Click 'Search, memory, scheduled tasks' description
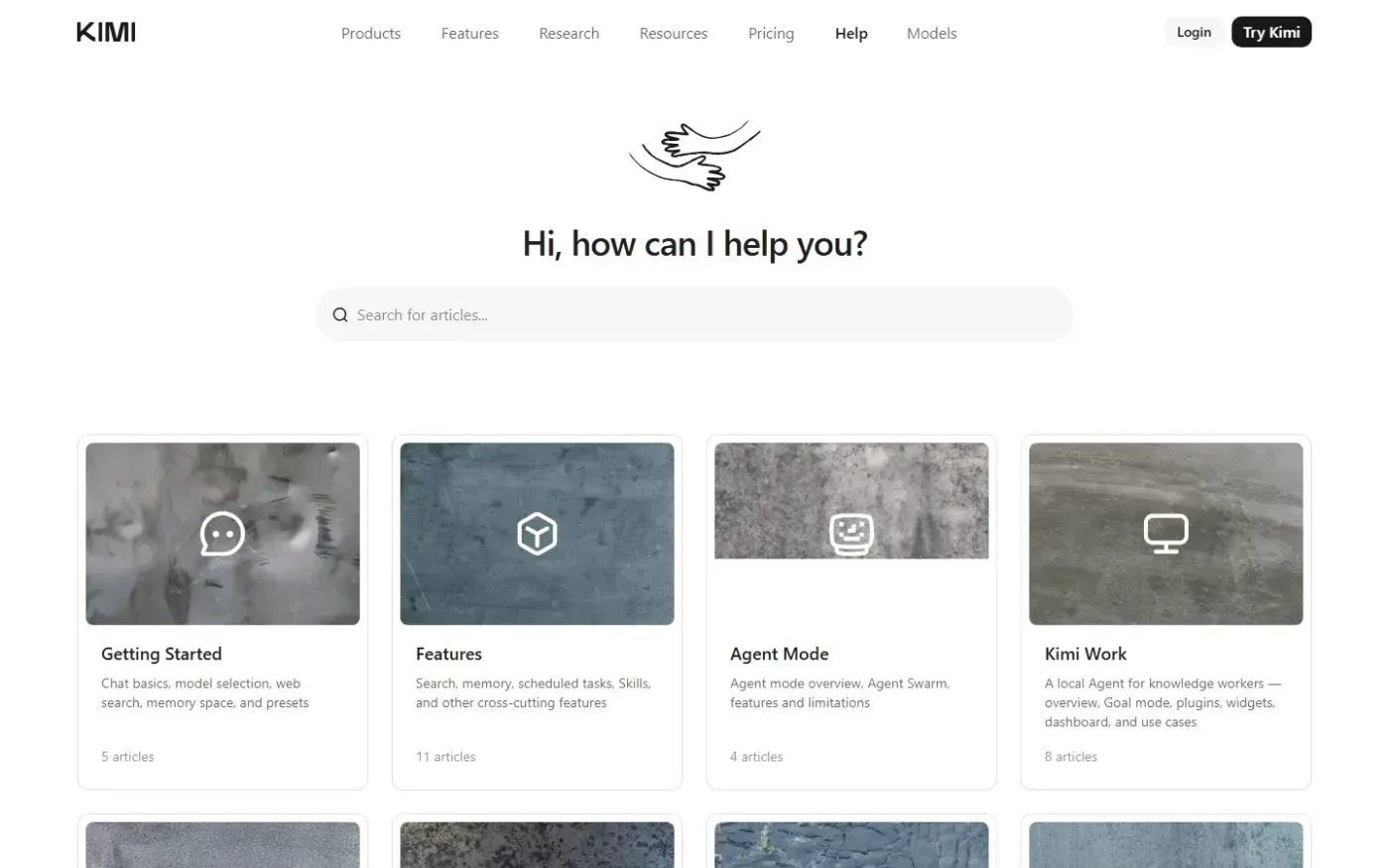This screenshot has height=868, width=1389. pos(533,693)
